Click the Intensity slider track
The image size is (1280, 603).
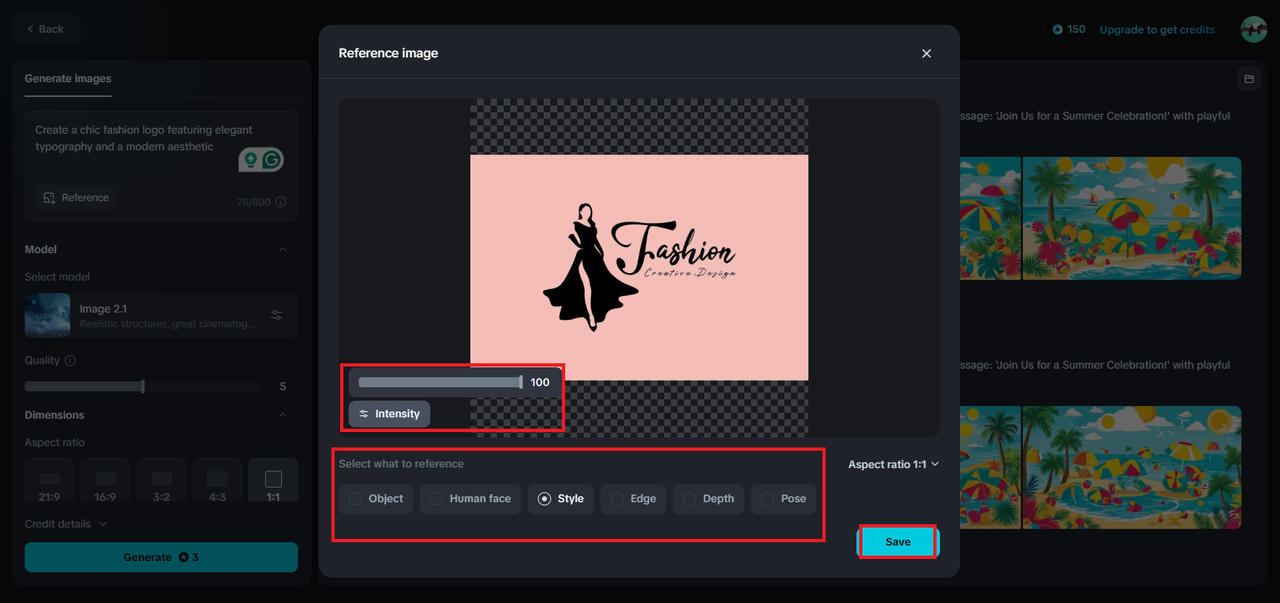click(x=440, y=382)
